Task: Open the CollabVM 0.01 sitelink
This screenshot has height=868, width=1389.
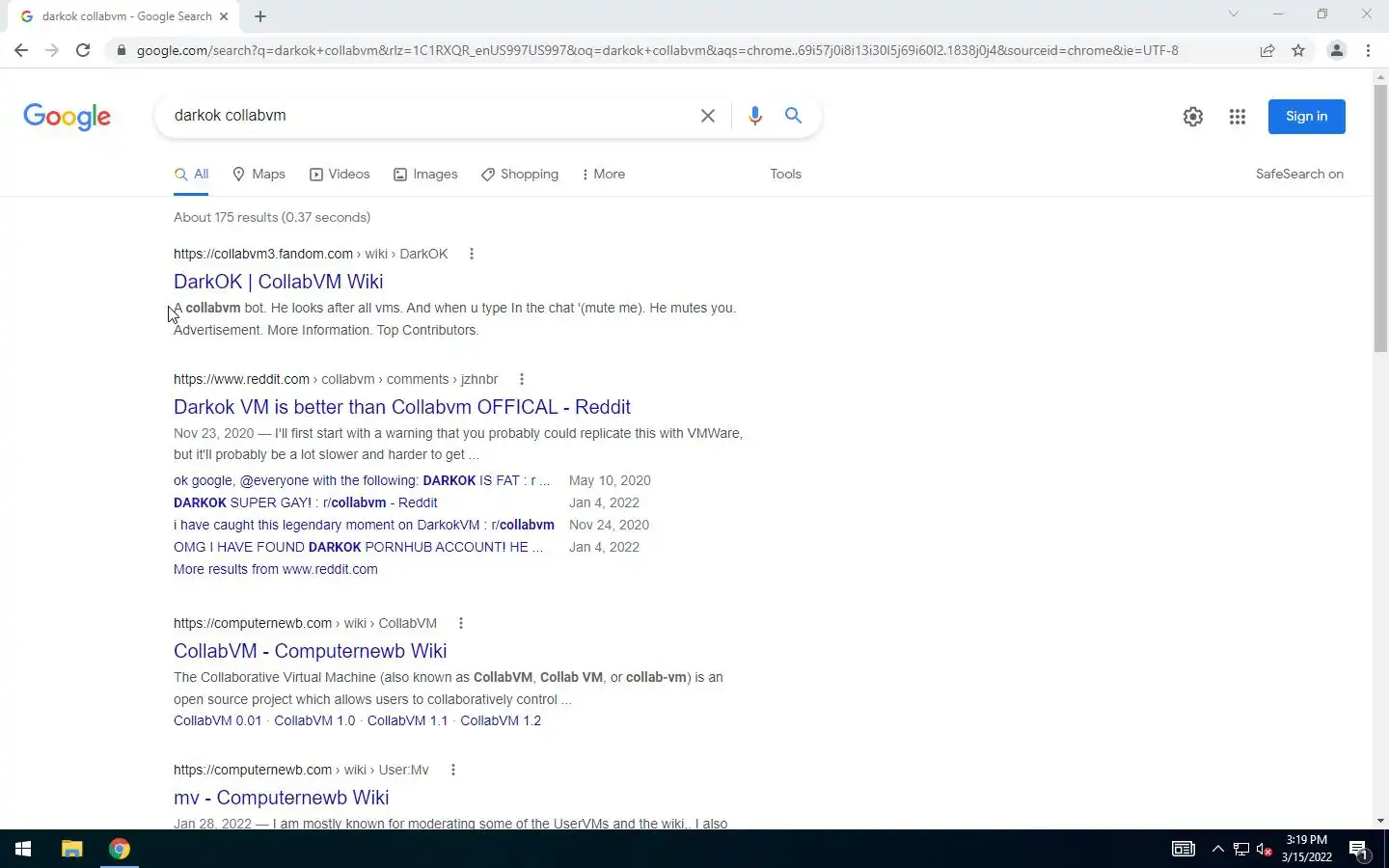Action: tap(217, 720)
